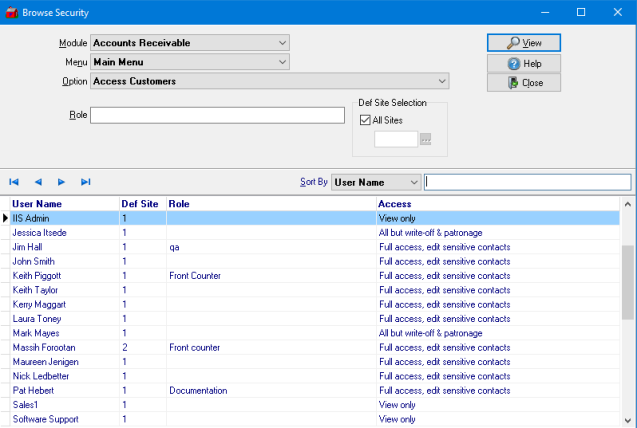The width and height of the screenshot is (637, 428).
Task: Go to first record navigation arrow
Action: pyautogui.click(x=14, y=182)
